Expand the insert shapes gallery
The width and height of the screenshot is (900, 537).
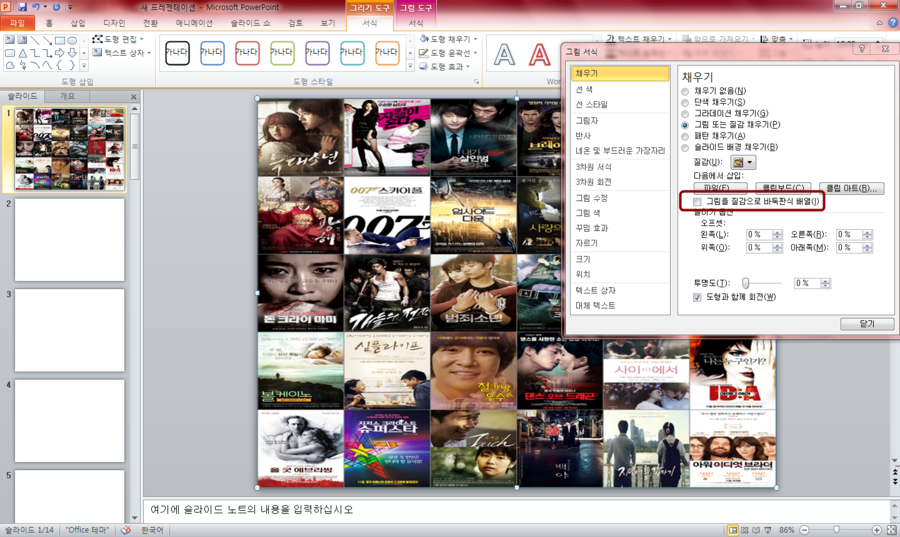84,66
